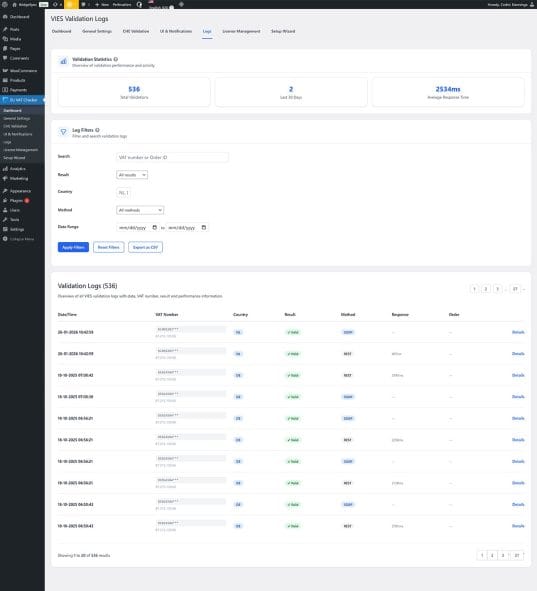Switch to the Setup Wizard tab
Screen dimensions: 537x591
283,31
